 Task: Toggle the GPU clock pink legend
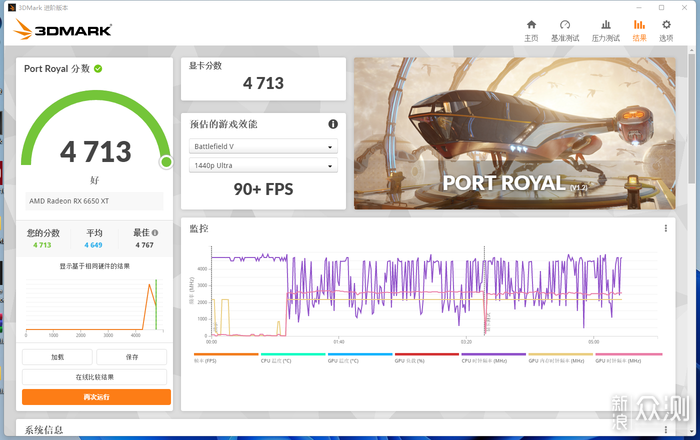coord(629,354)
